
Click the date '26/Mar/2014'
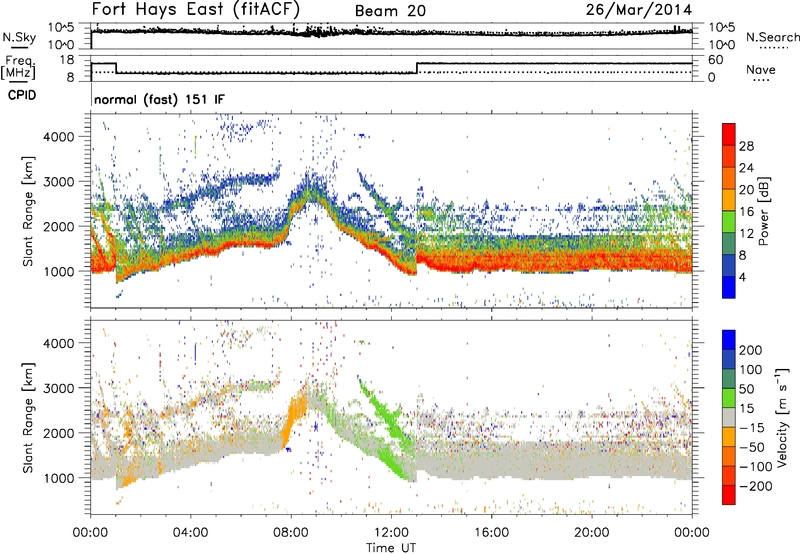pos(639,10)
